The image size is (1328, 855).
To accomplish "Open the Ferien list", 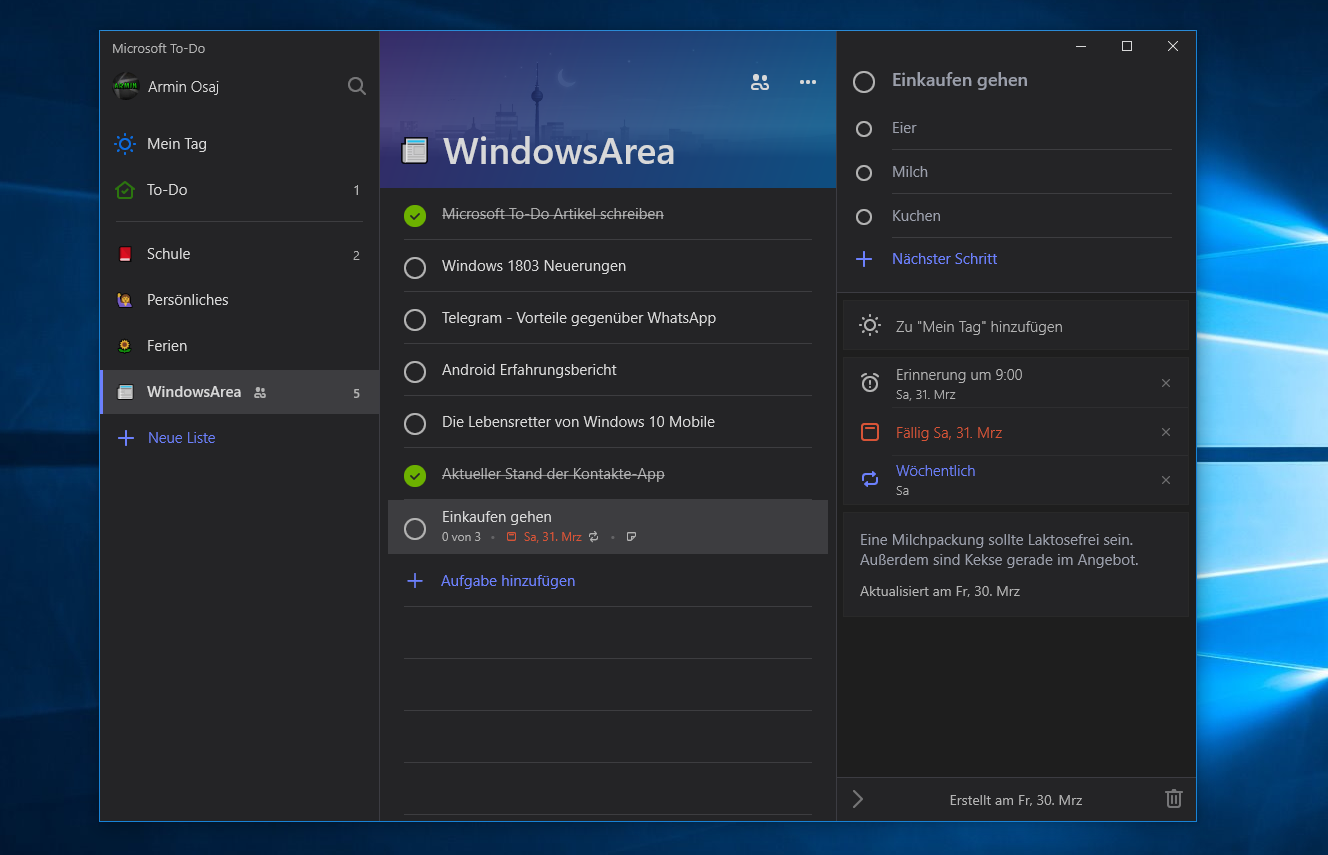I will pos(239,346).
